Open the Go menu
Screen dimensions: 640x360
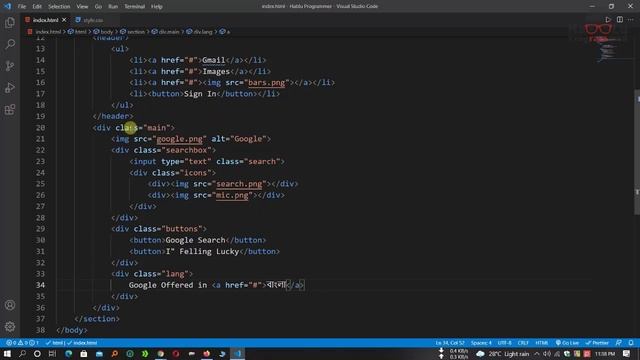click(x=98, y=7)
